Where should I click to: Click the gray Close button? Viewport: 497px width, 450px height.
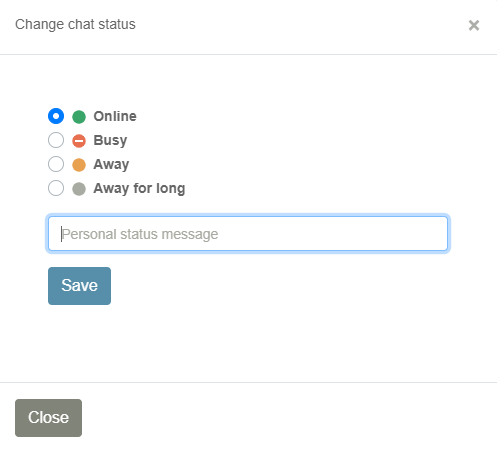click(x=48, y=418)
